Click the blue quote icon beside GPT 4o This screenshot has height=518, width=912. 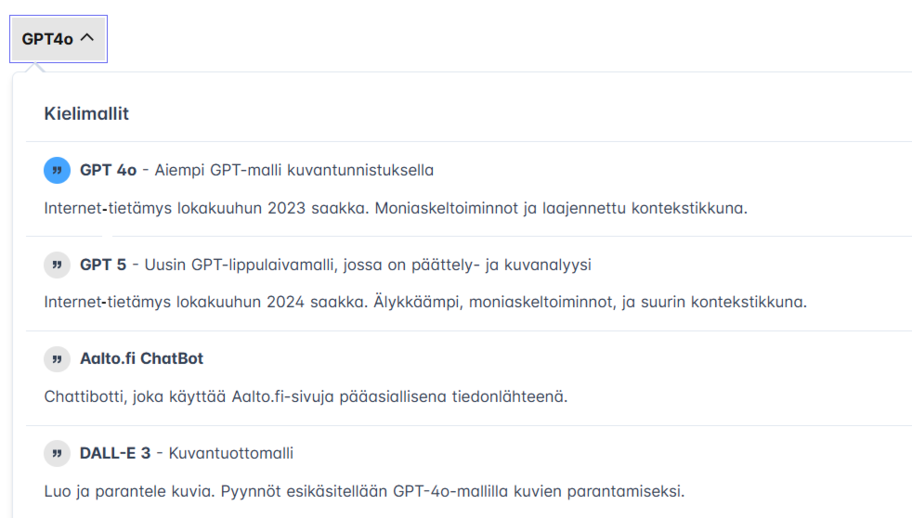[x=57, y=170]
